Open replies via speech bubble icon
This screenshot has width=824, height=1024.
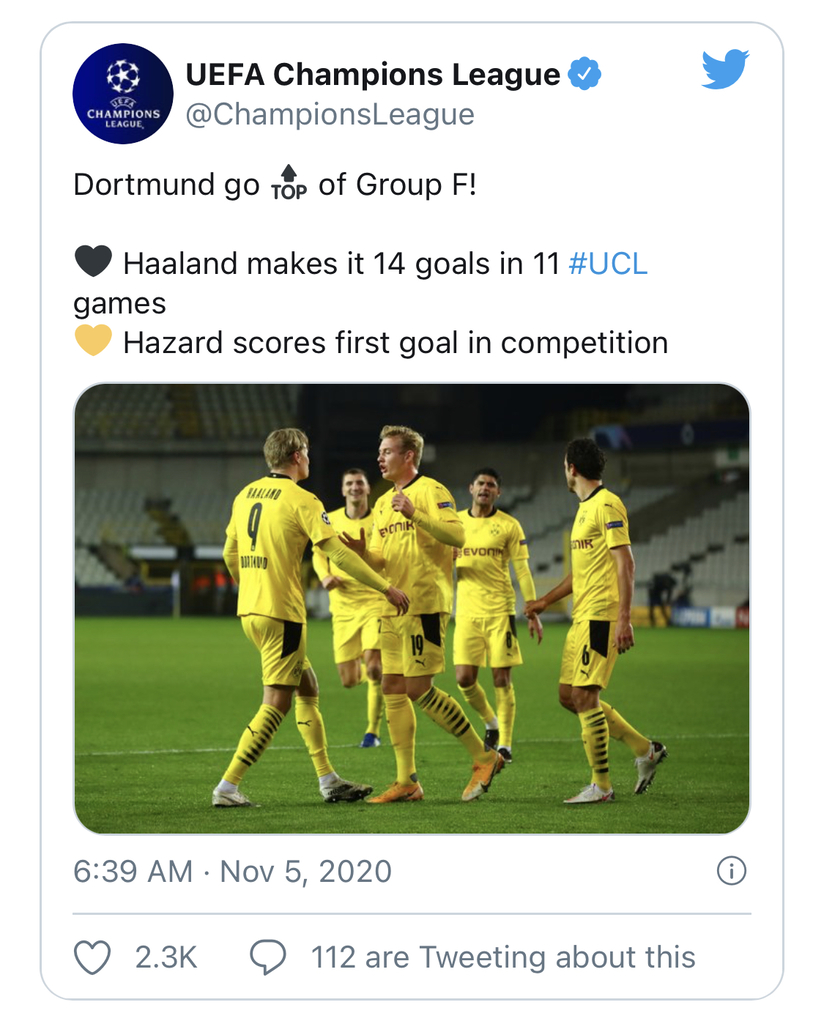tap(268, 957)
